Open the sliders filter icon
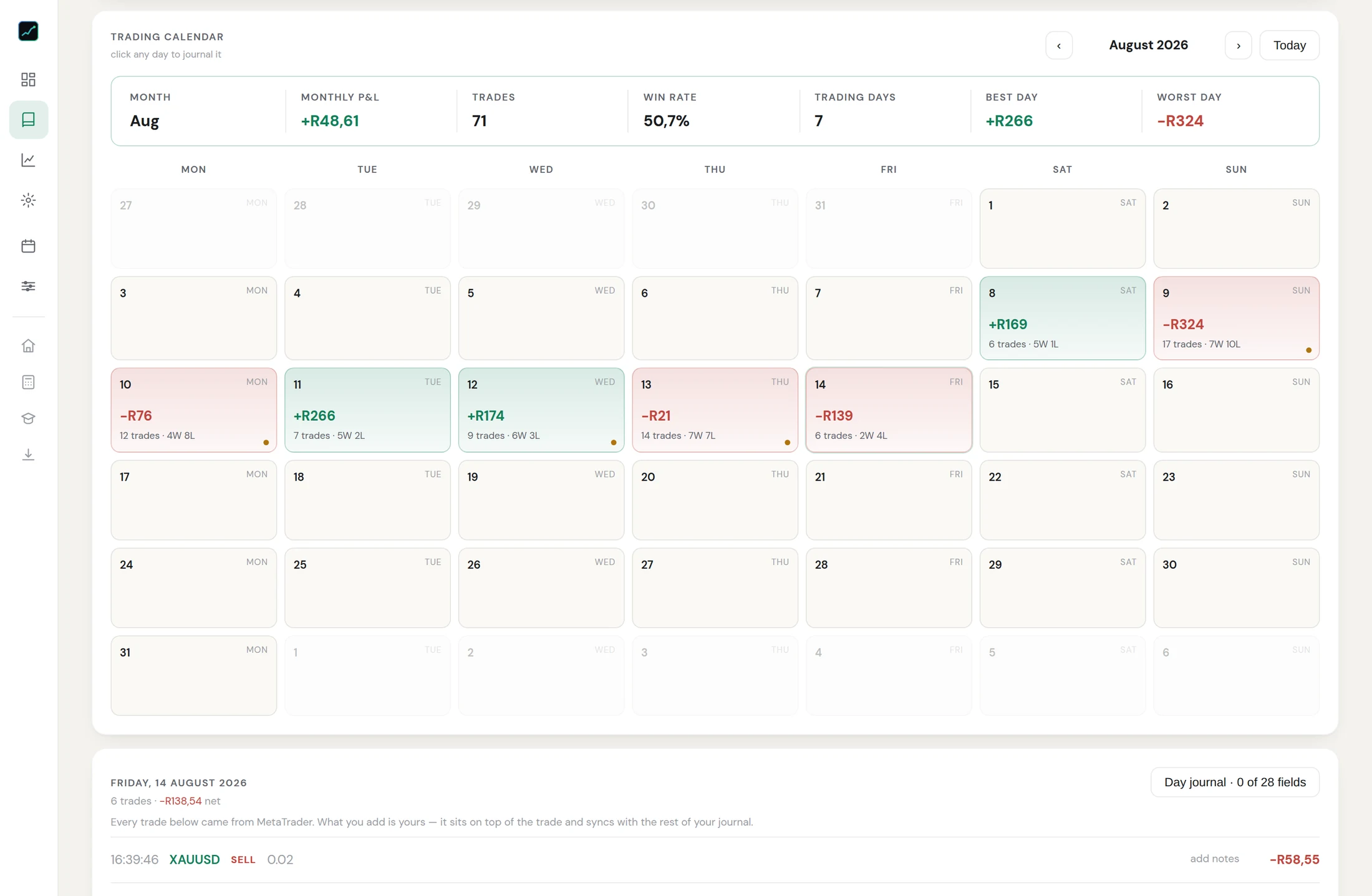The width and height of the screenshot is (1372, 896). click(28, 286)
